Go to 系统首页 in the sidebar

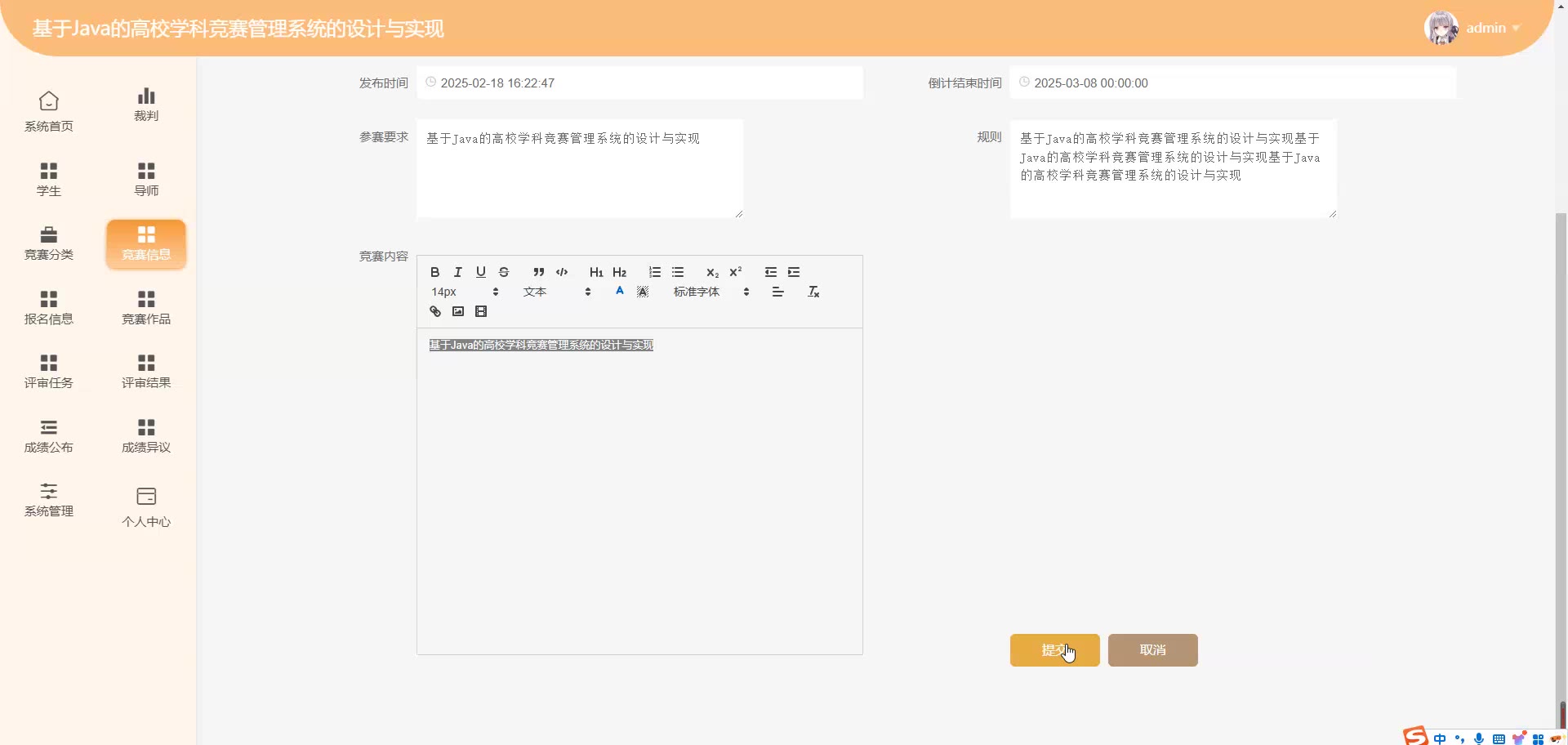[x=49, y=111]
